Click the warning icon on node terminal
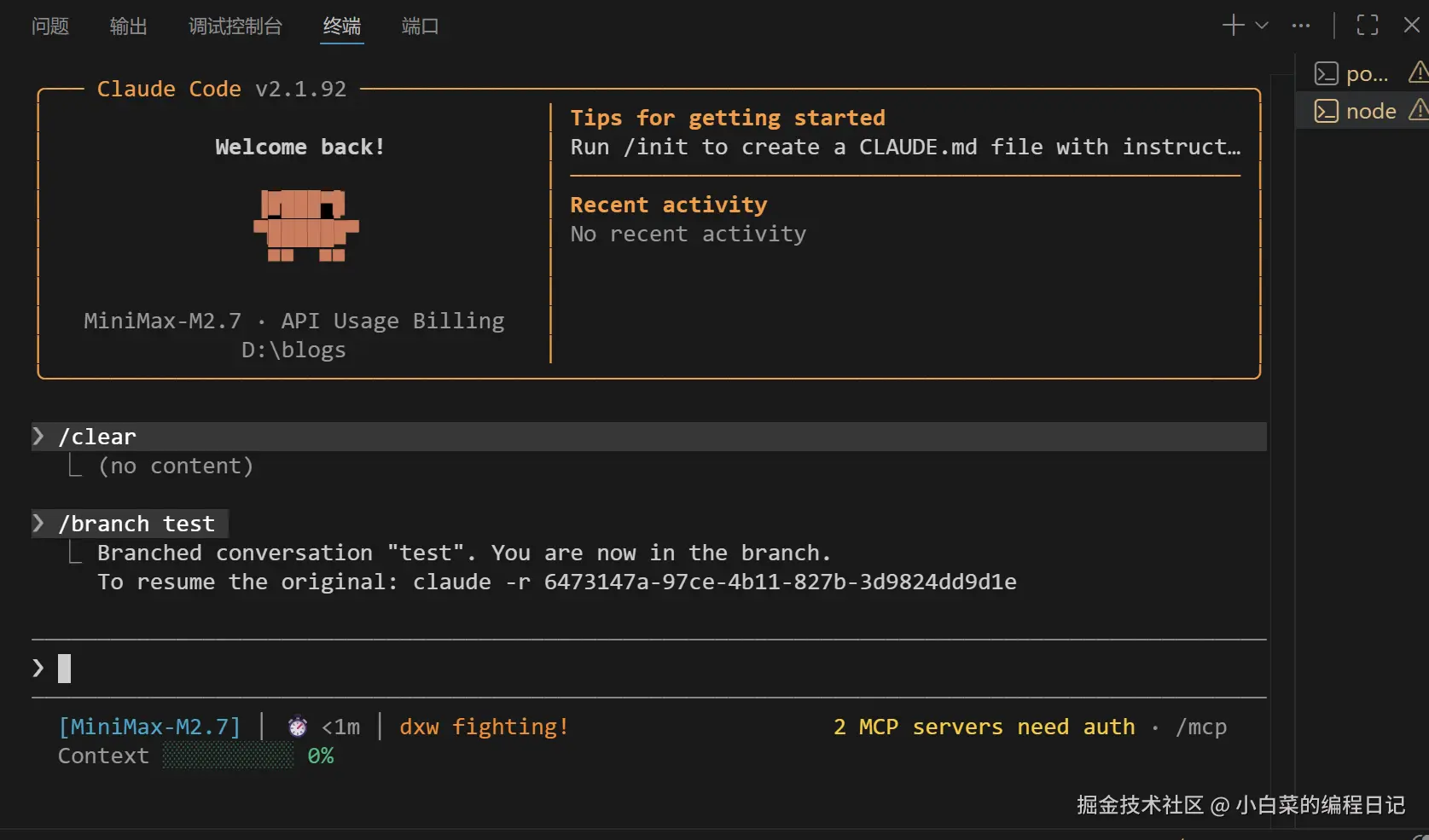 pos(1418,110)
